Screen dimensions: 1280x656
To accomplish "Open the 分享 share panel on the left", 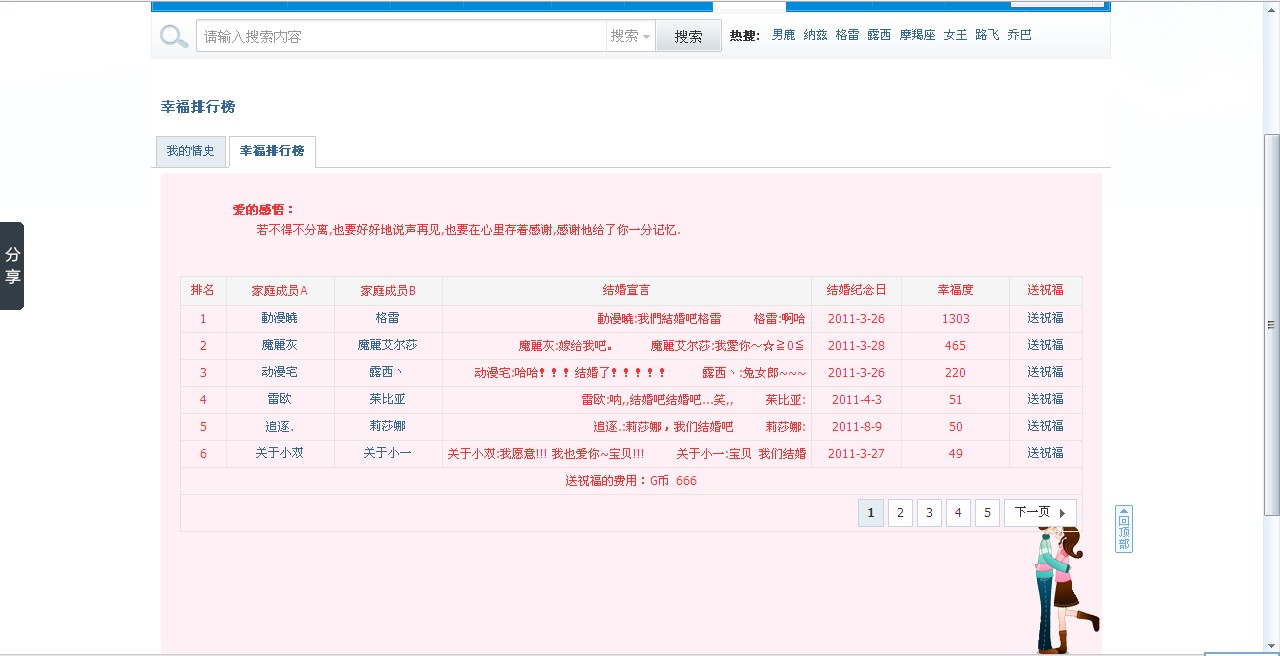I will click(x=12, y=264).
